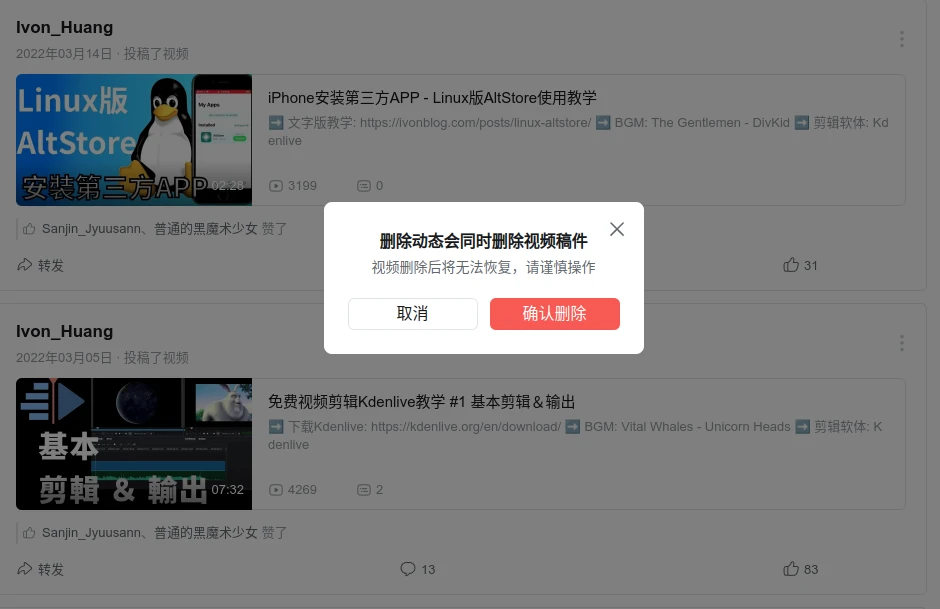940x609 pixels.
Task: Open comments icon showing 13
Action: tap(408, 569)
